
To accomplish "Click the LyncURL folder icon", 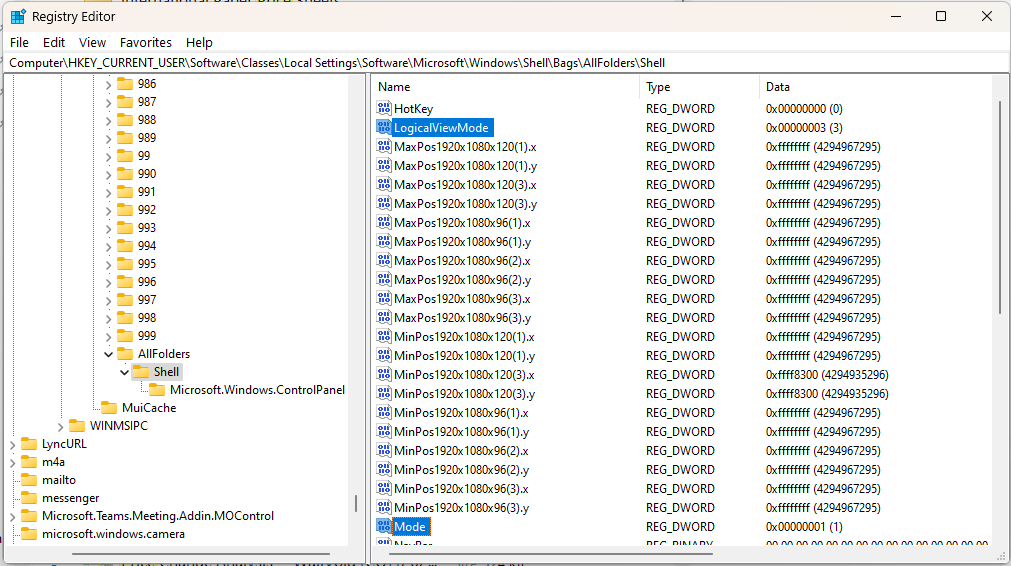I will pyautogui.click(x=29, y=444).
